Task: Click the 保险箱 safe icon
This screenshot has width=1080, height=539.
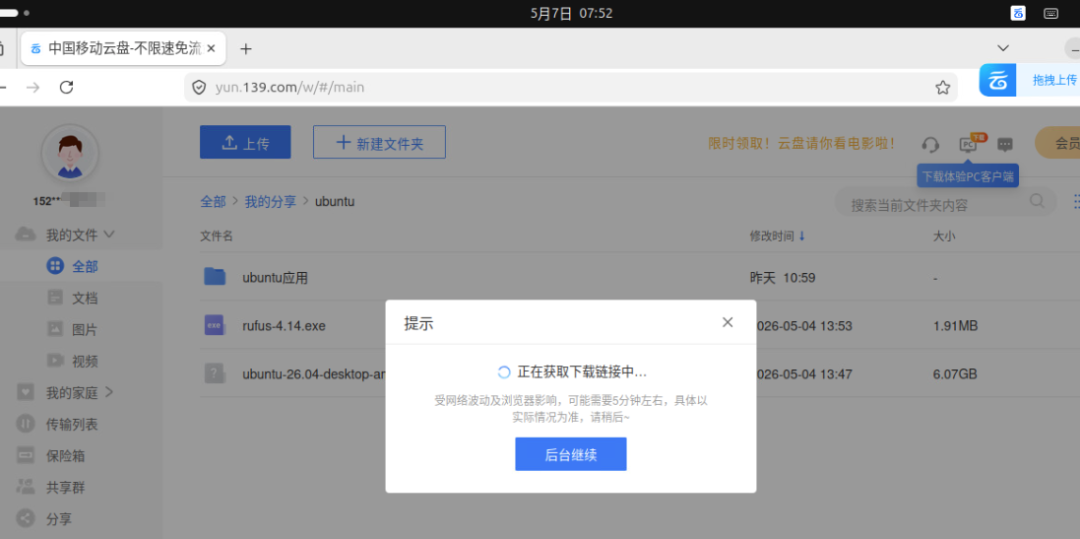Action: click(x=25, y=456)
